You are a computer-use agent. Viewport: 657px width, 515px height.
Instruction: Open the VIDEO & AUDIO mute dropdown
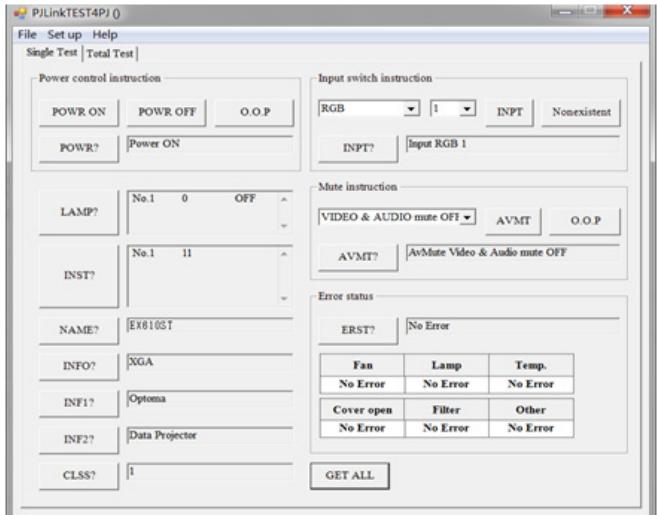click(397, 217)
